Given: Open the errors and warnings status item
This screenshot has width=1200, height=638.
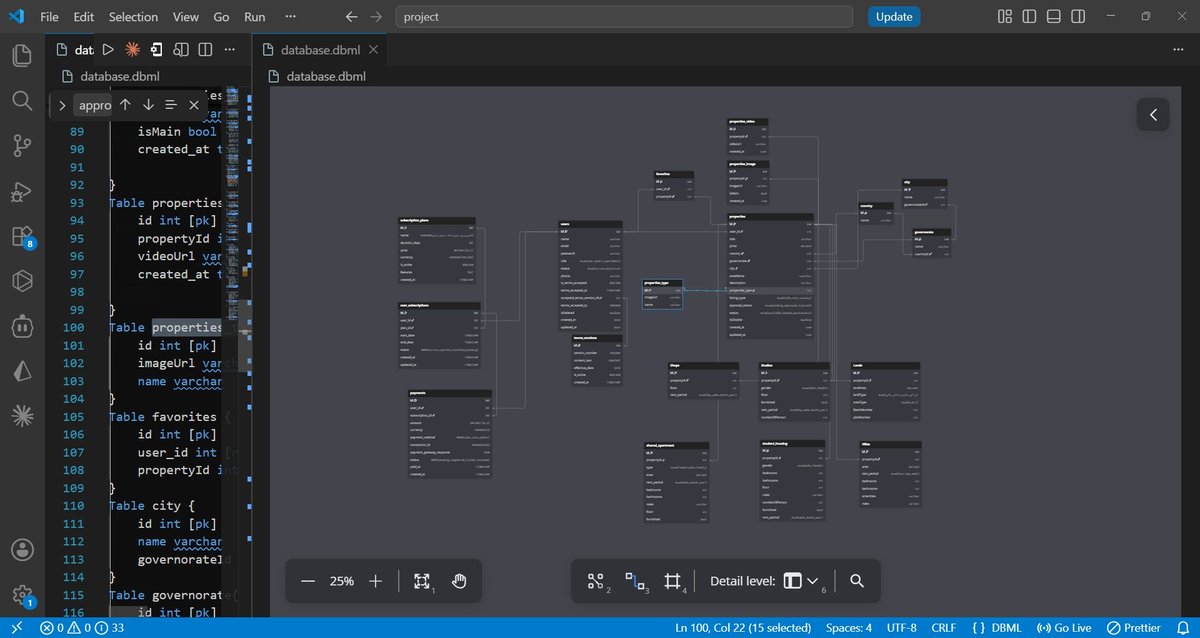Looking at the screenshot, I should tap(82, 628).
